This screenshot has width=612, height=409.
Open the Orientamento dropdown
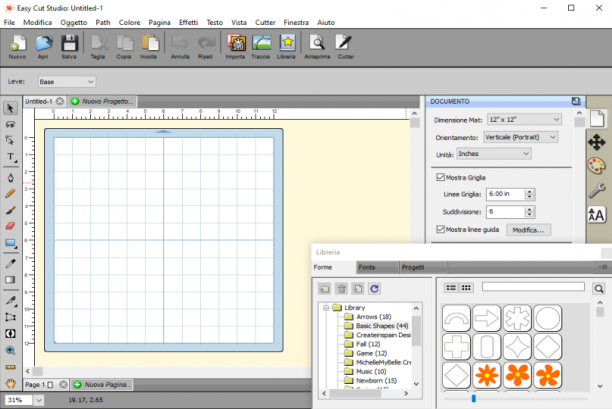pyautogui.click(x=521, y=137)
